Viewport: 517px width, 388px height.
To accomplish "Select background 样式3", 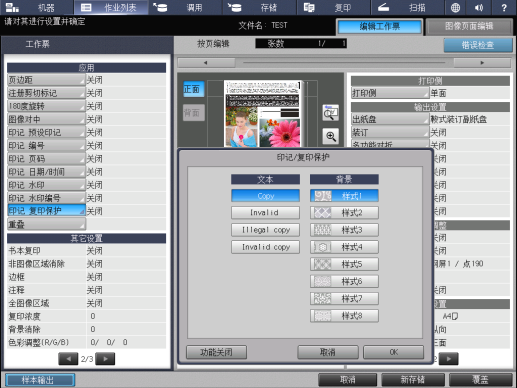I will point(344,230).
